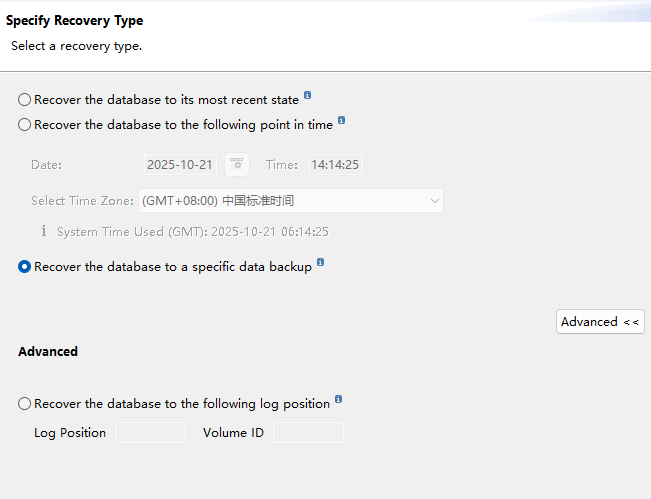Click info icon next to log position option
The image size is (651, 499).
(x=339, y=400)
